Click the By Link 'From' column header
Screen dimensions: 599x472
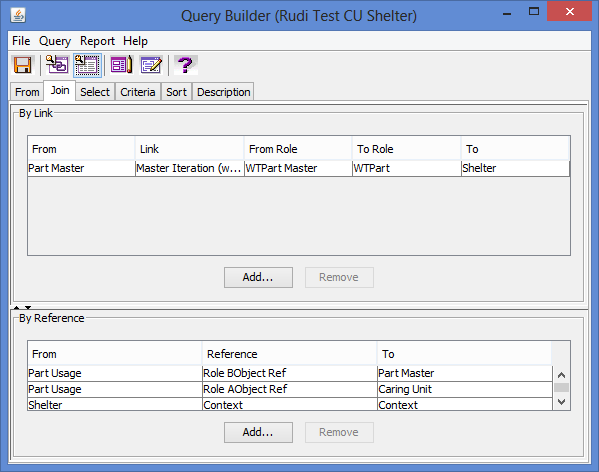(x=81, y=149)
